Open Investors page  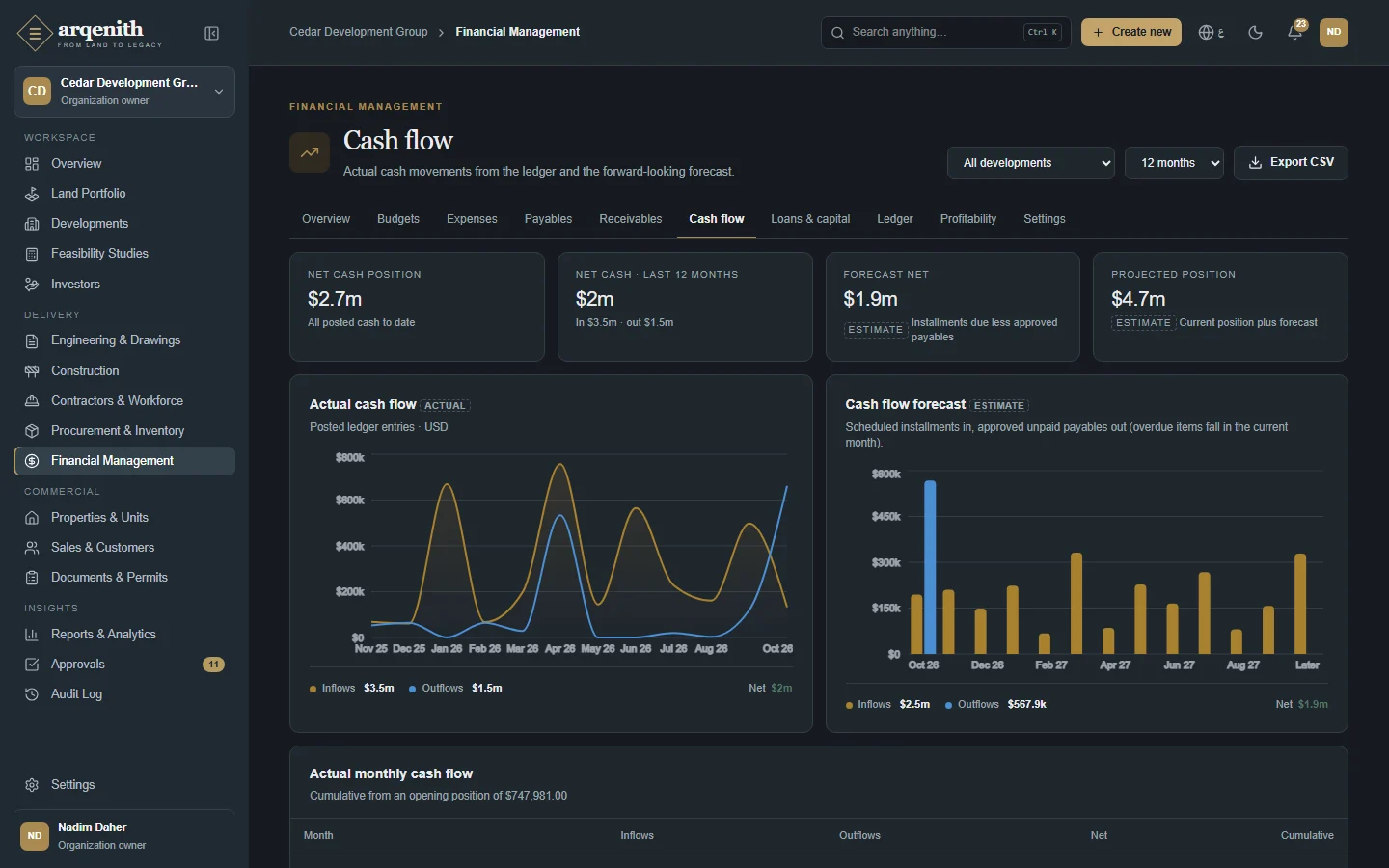[124, 285]
